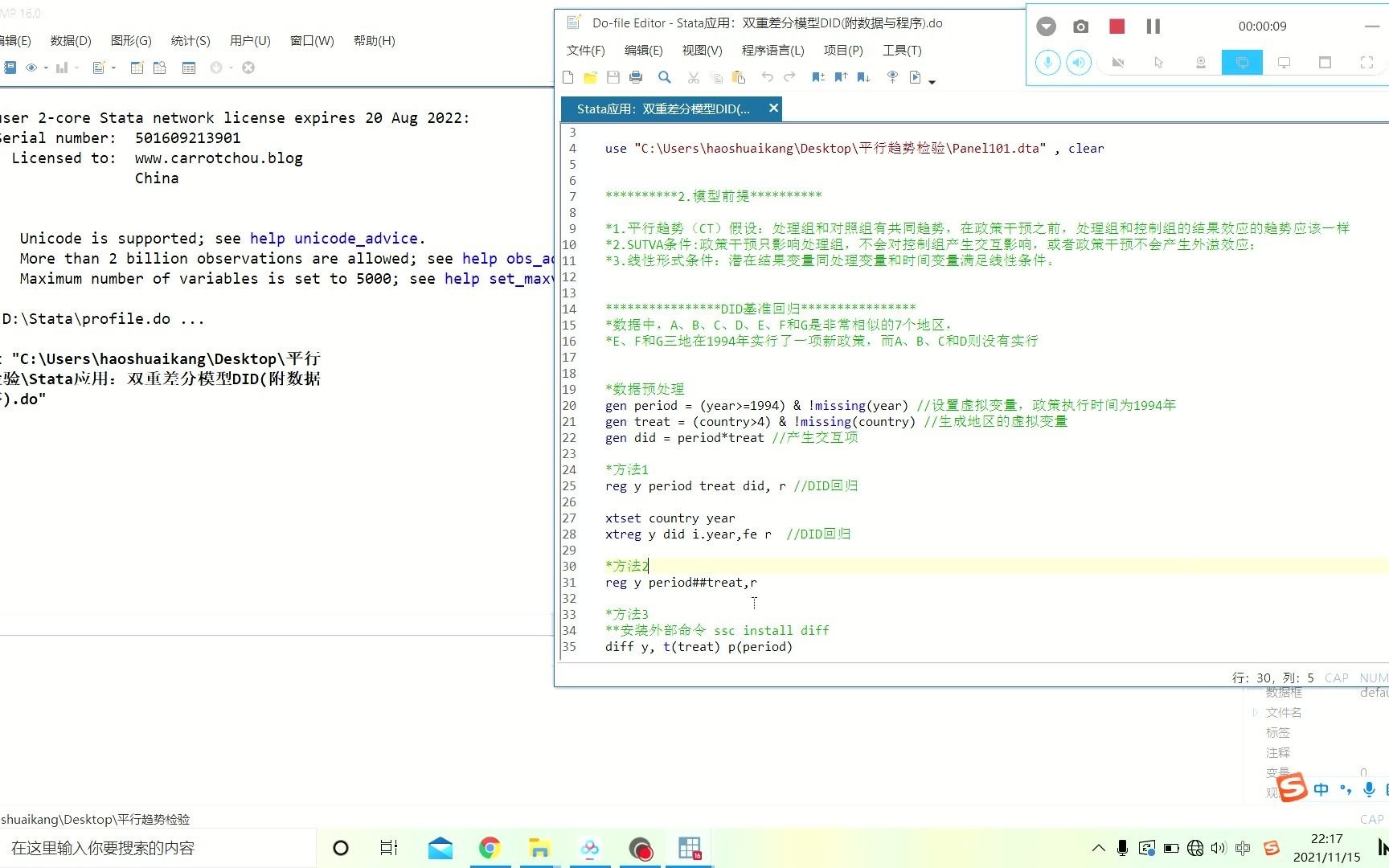Open 项目(P) menu in Do-file Editor
The height and width of the screenshot is (868, 1389).
843,50
